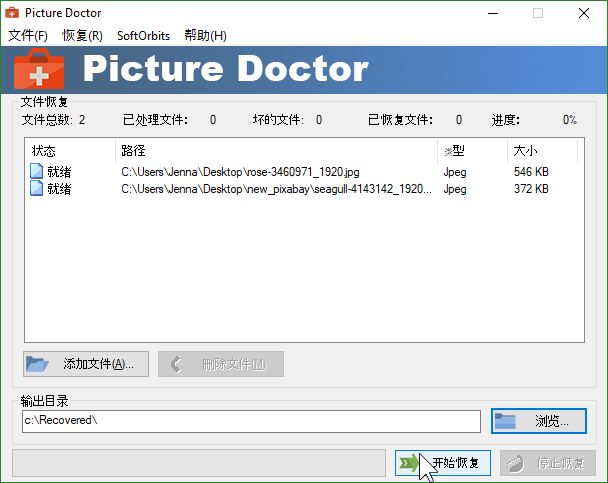Sort files by 大小 column header
This screenshot has height=483, width=608.
(x=540, y=151)
